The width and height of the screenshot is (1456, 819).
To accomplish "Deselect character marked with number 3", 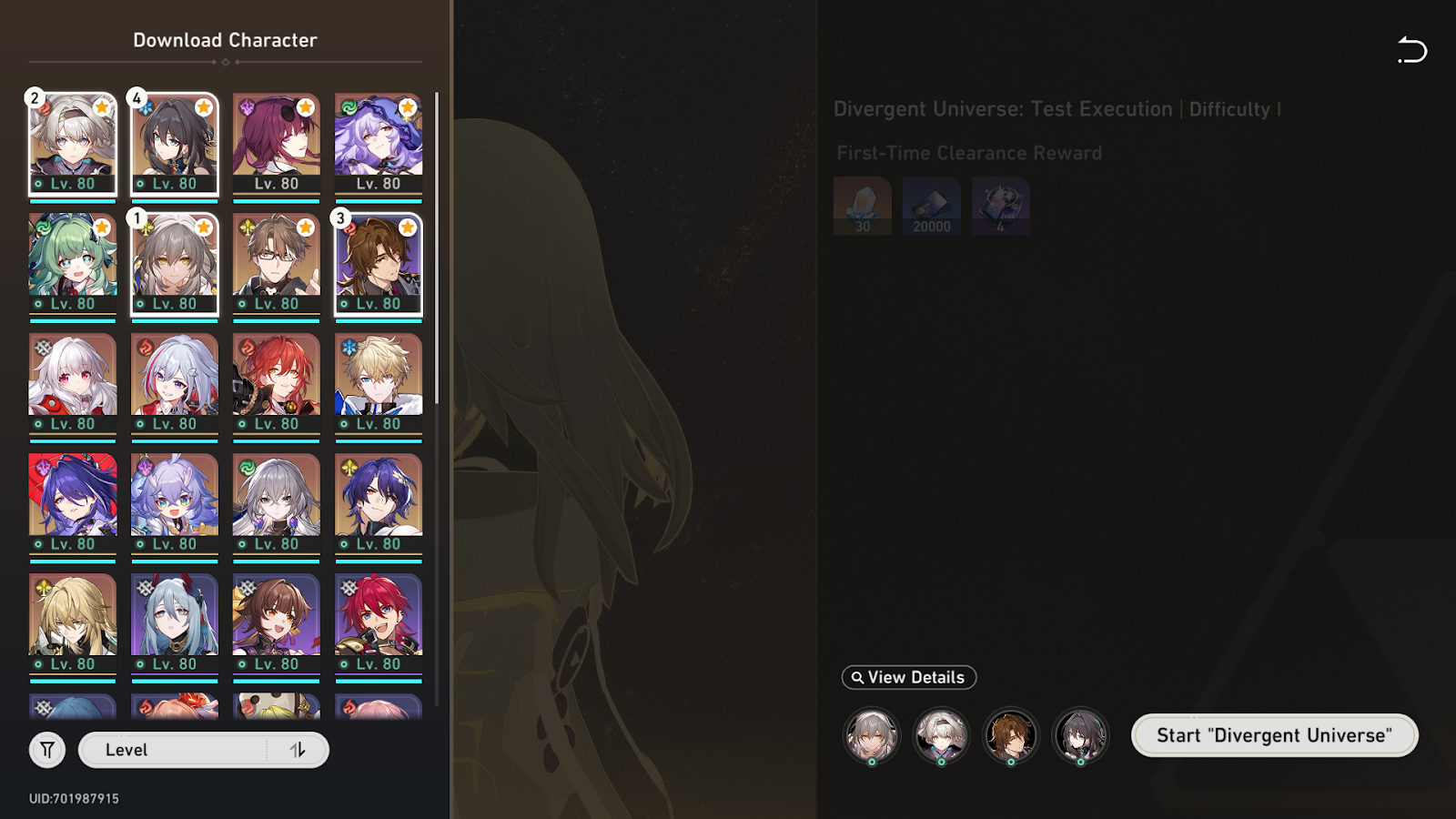I will click(379, 266).
